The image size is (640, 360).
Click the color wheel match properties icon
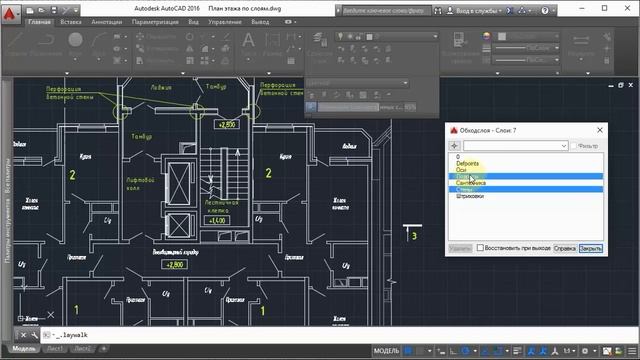click(486, 37)
